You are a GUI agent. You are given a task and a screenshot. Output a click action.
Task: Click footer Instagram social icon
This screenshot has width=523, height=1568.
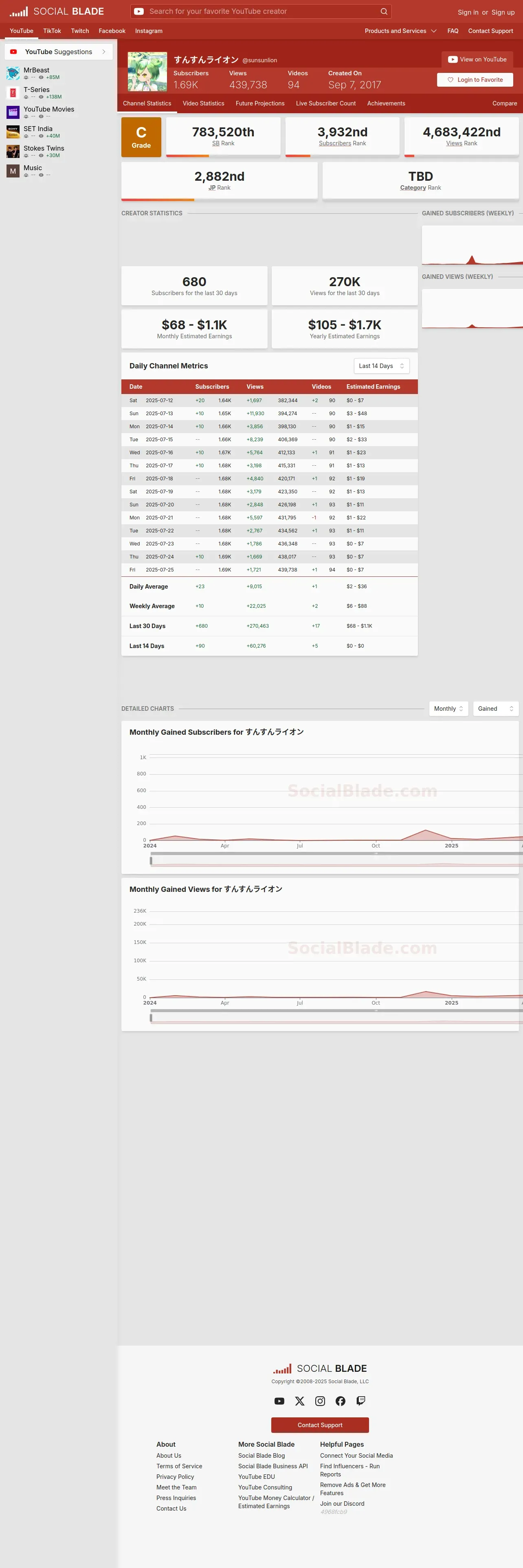click(320, 1401)
